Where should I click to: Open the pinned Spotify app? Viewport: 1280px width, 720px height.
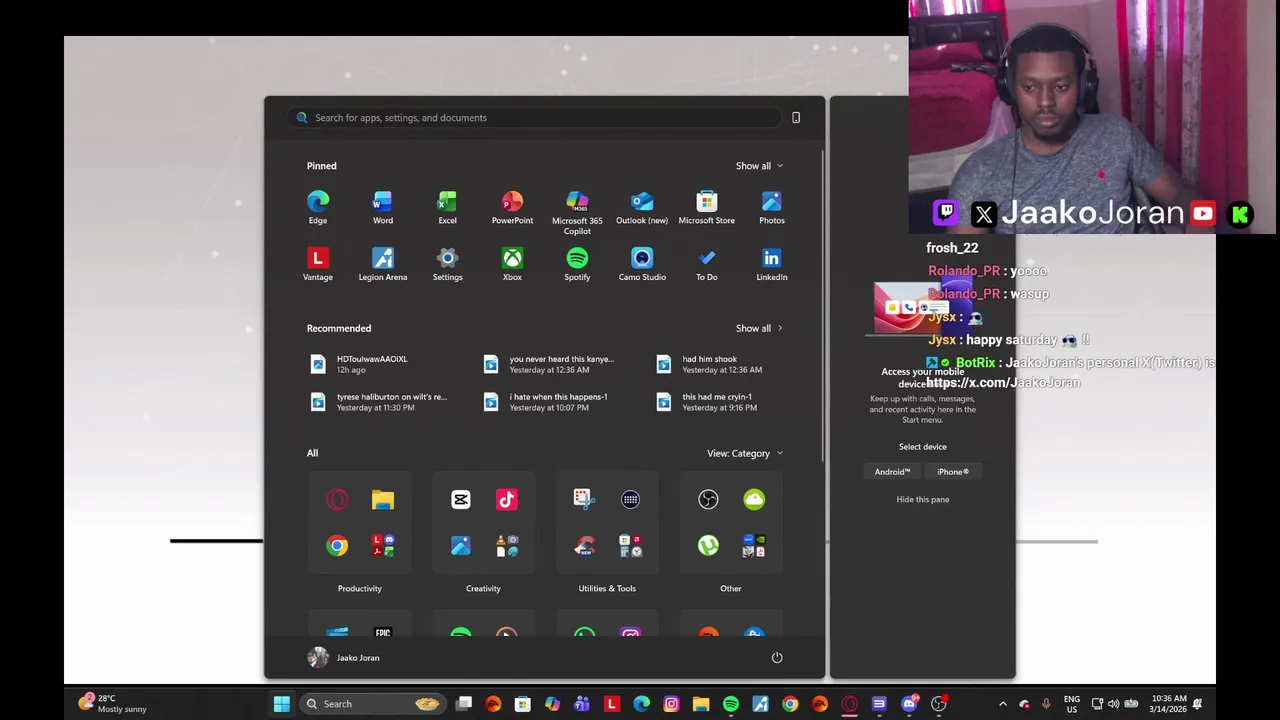[577, 265]
